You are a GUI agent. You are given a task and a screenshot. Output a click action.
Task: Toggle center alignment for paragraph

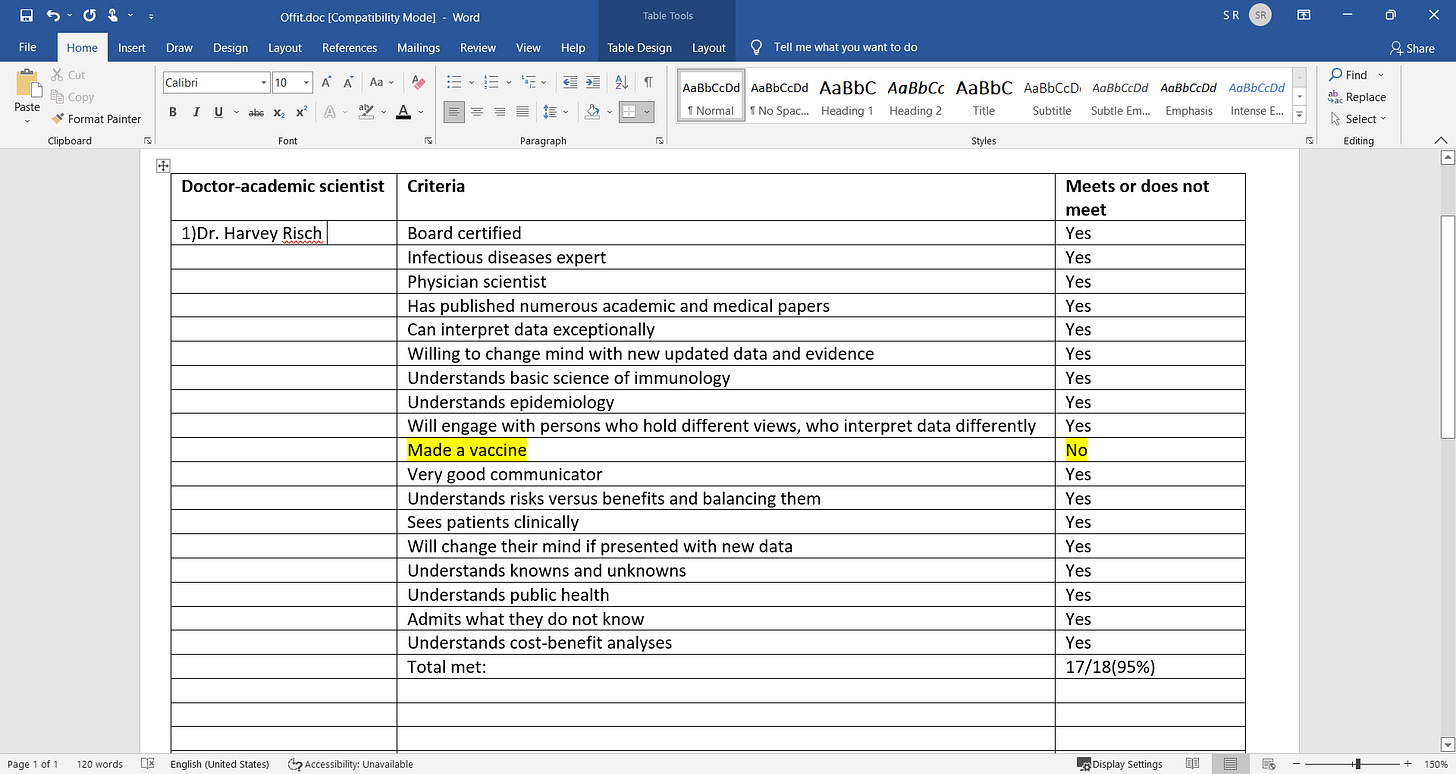[477, 112]
